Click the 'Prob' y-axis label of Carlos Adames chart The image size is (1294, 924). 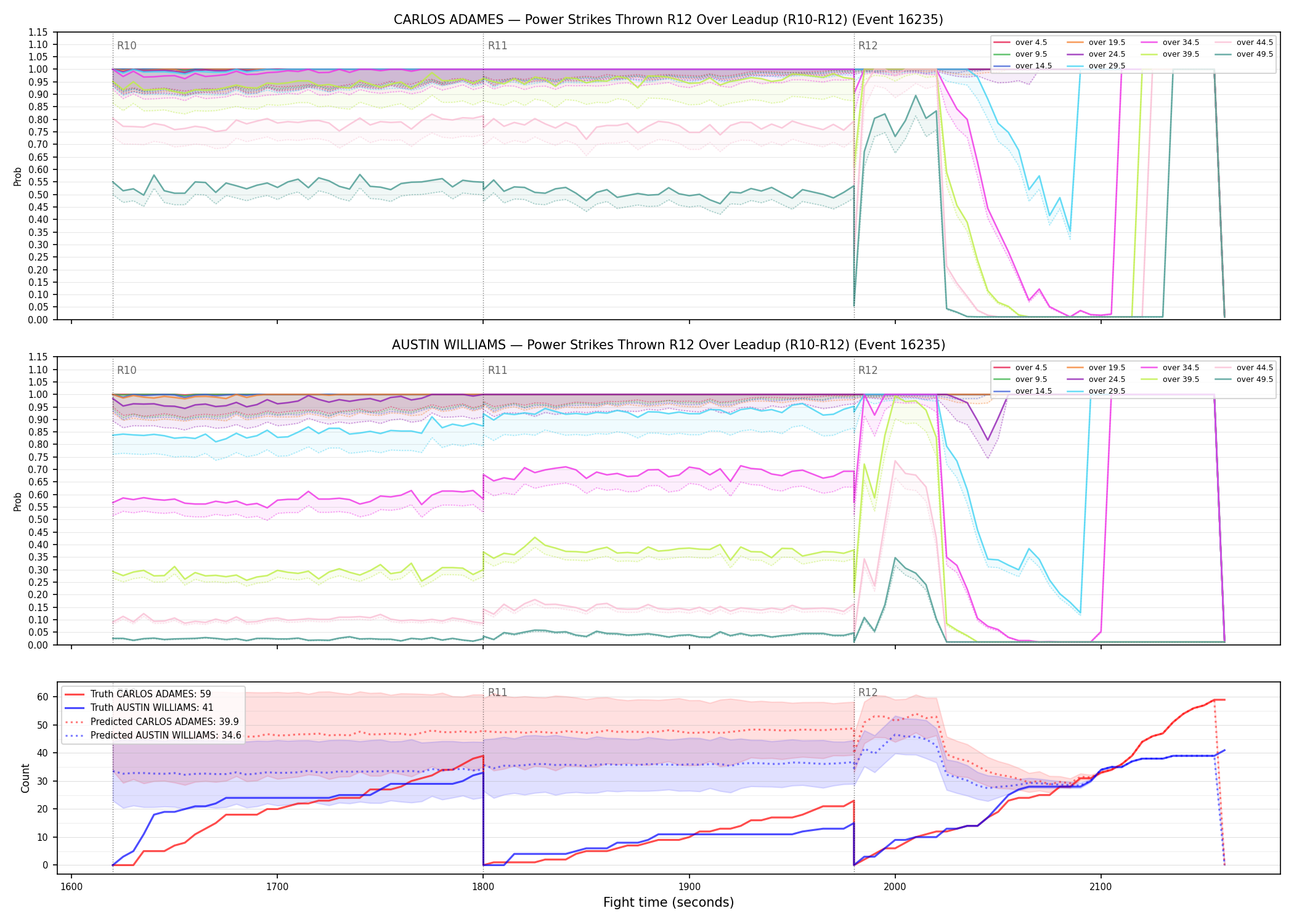tap(18, 176)
